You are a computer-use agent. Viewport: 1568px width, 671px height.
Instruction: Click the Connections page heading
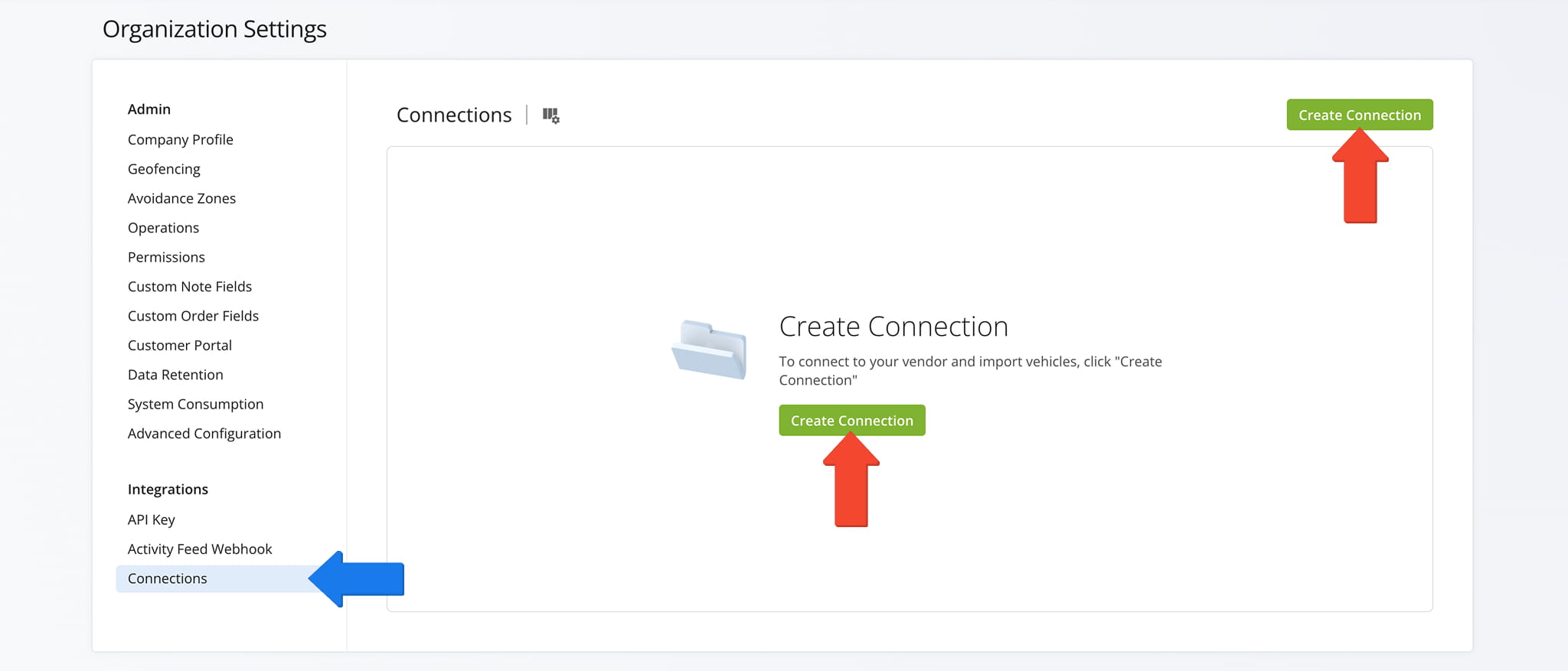(453, 115)
